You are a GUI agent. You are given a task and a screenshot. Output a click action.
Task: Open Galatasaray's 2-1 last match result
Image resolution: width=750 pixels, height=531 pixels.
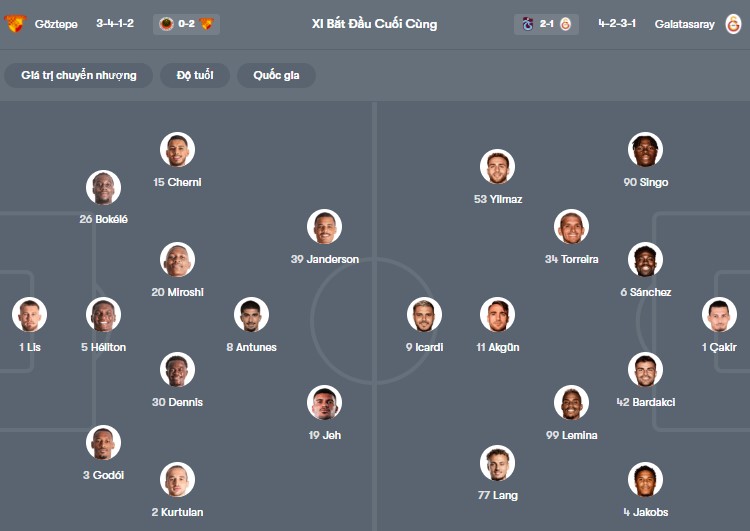click(546, 24)
